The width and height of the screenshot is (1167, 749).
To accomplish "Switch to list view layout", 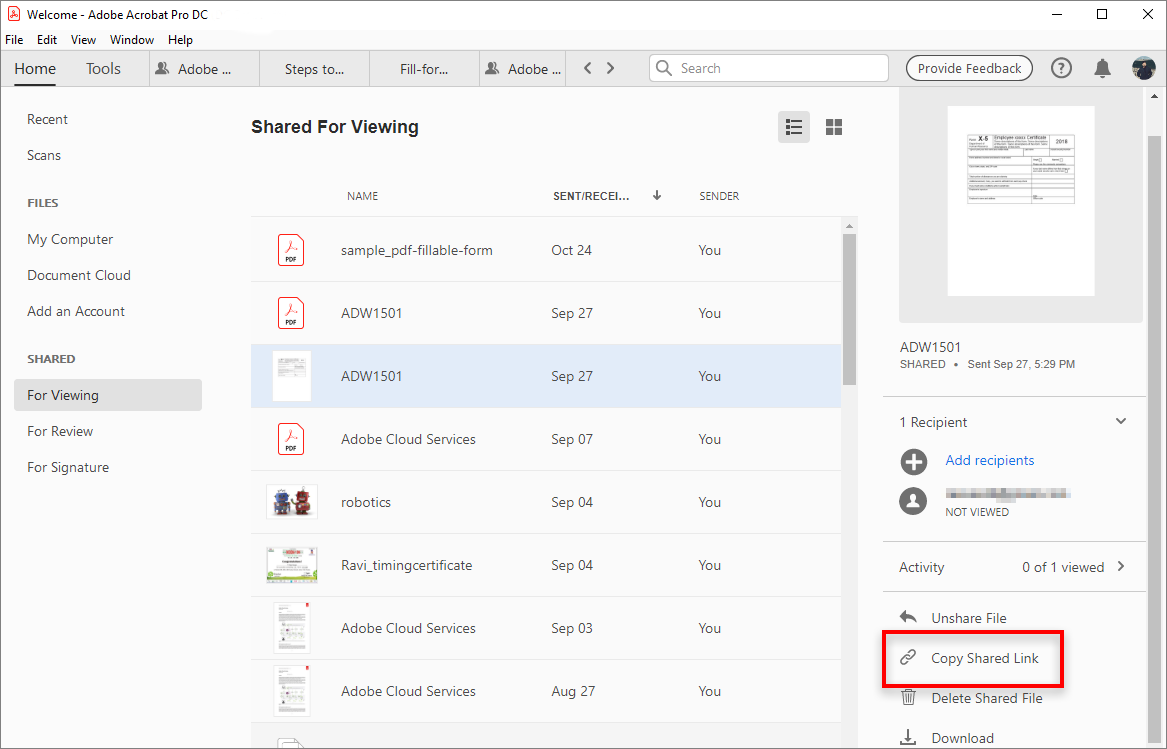I will point(794,127).
